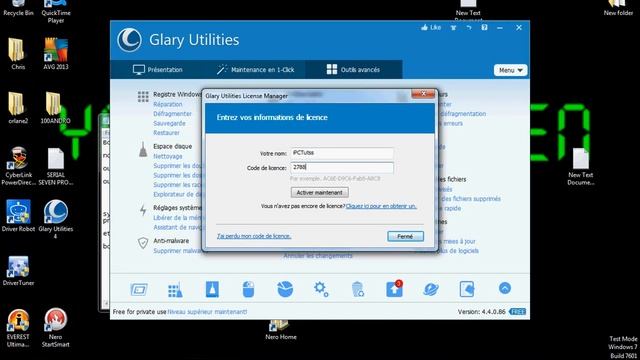This screenshot has height=360, width=640.
Task: Click the link to obtain a licence
Action: [x=381, y=206]
